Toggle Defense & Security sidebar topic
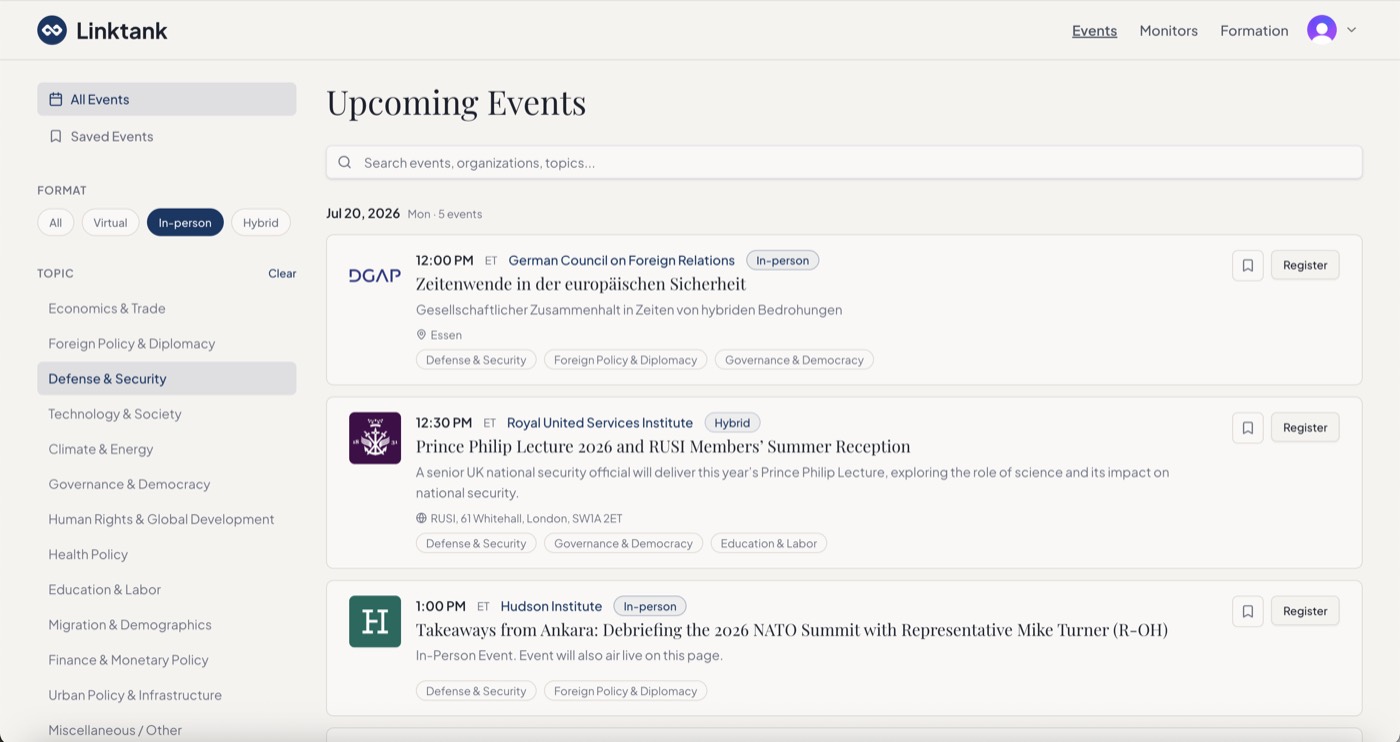The width and height of the screenshot is (1400, 742). 167,378
